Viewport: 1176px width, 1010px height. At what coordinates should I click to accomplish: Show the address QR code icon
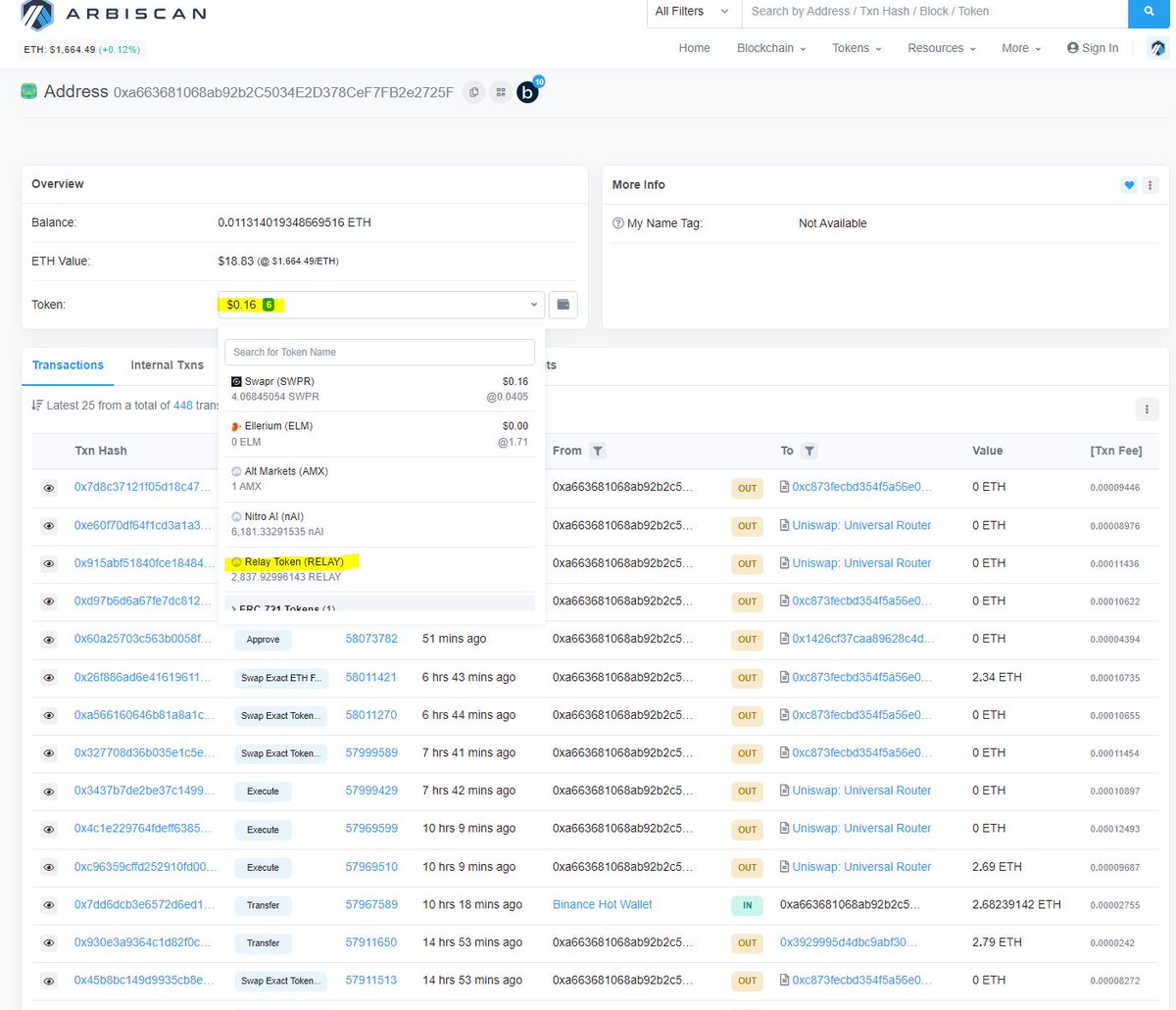[501, 92]
